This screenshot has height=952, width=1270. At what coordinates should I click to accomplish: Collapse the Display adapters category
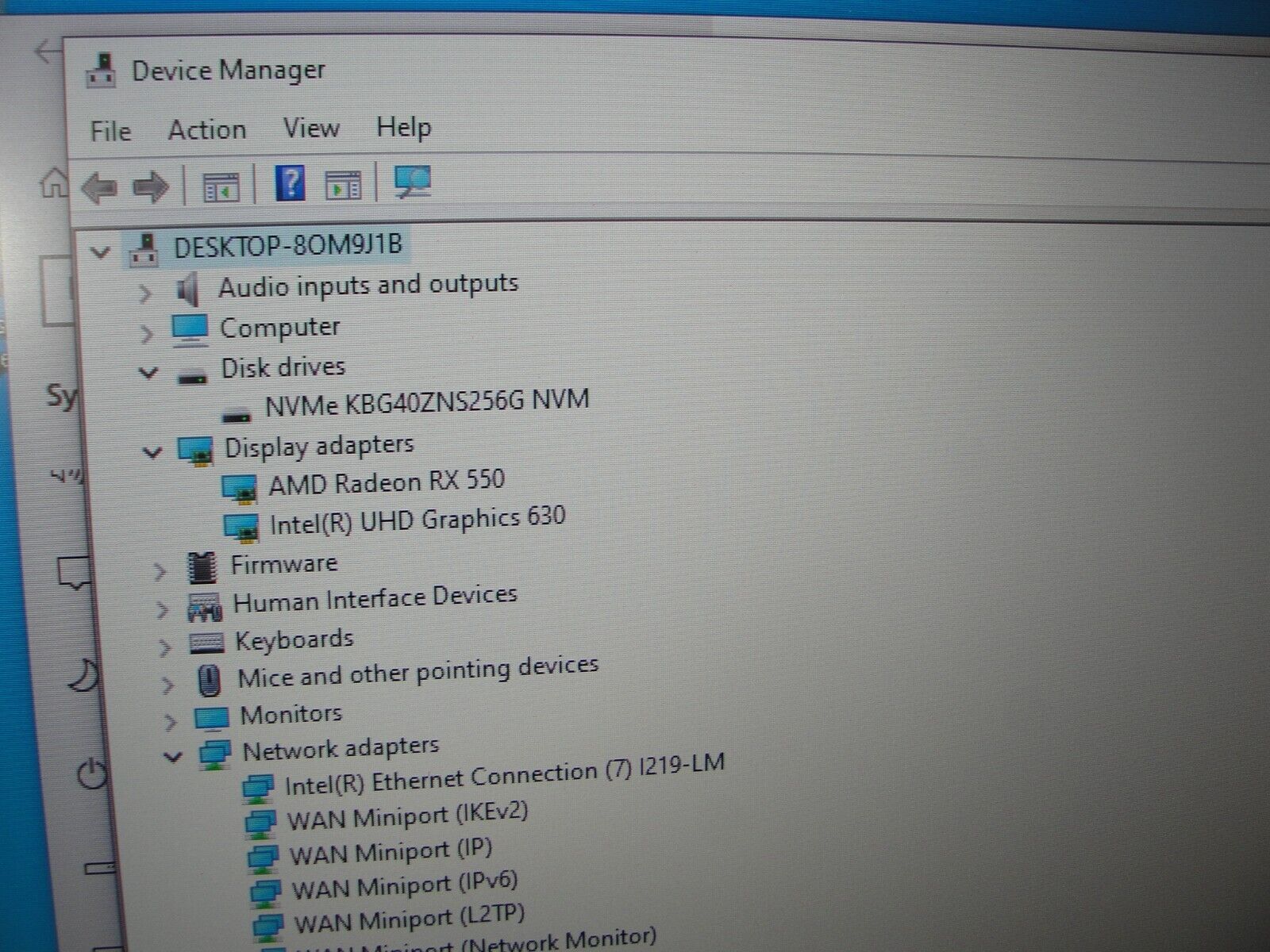point(152,452)
